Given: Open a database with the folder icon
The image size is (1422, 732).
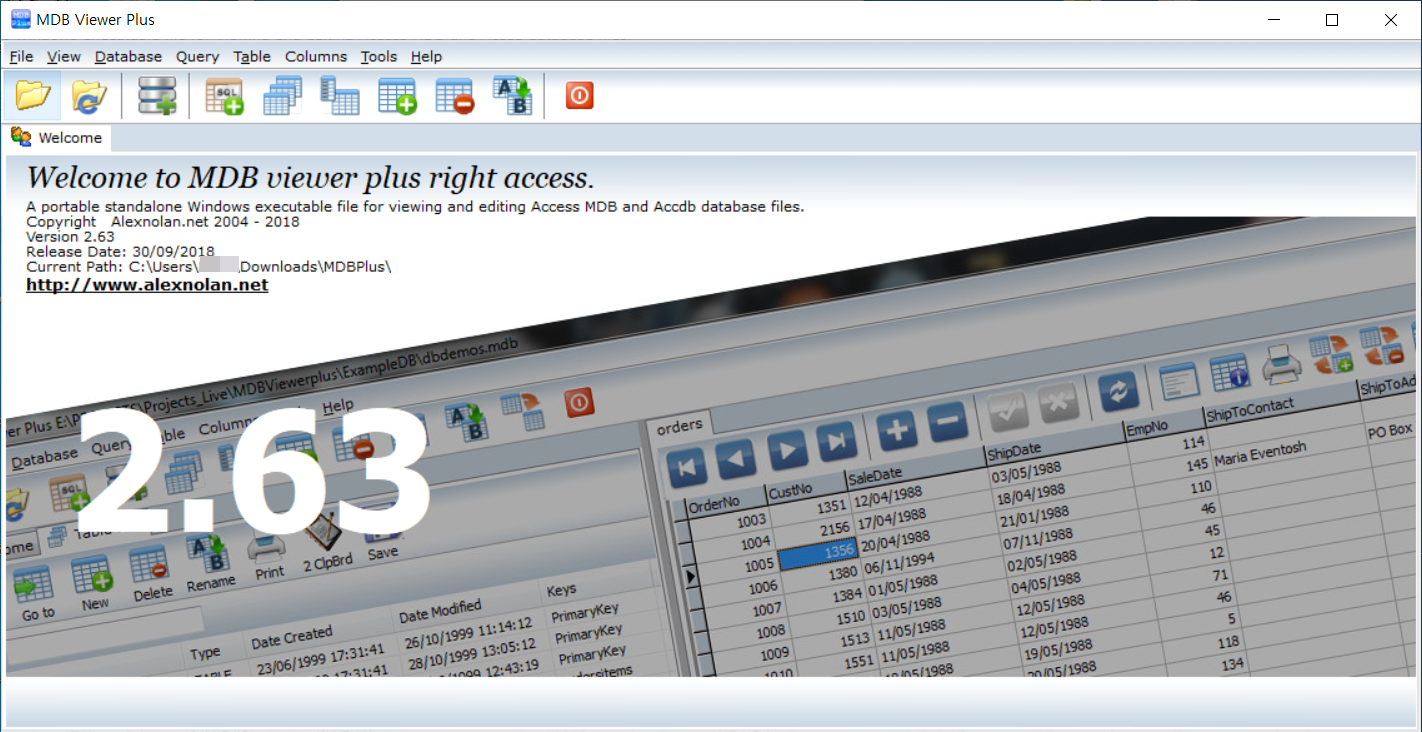Looking at the screenshot, I should pos(33,96).
